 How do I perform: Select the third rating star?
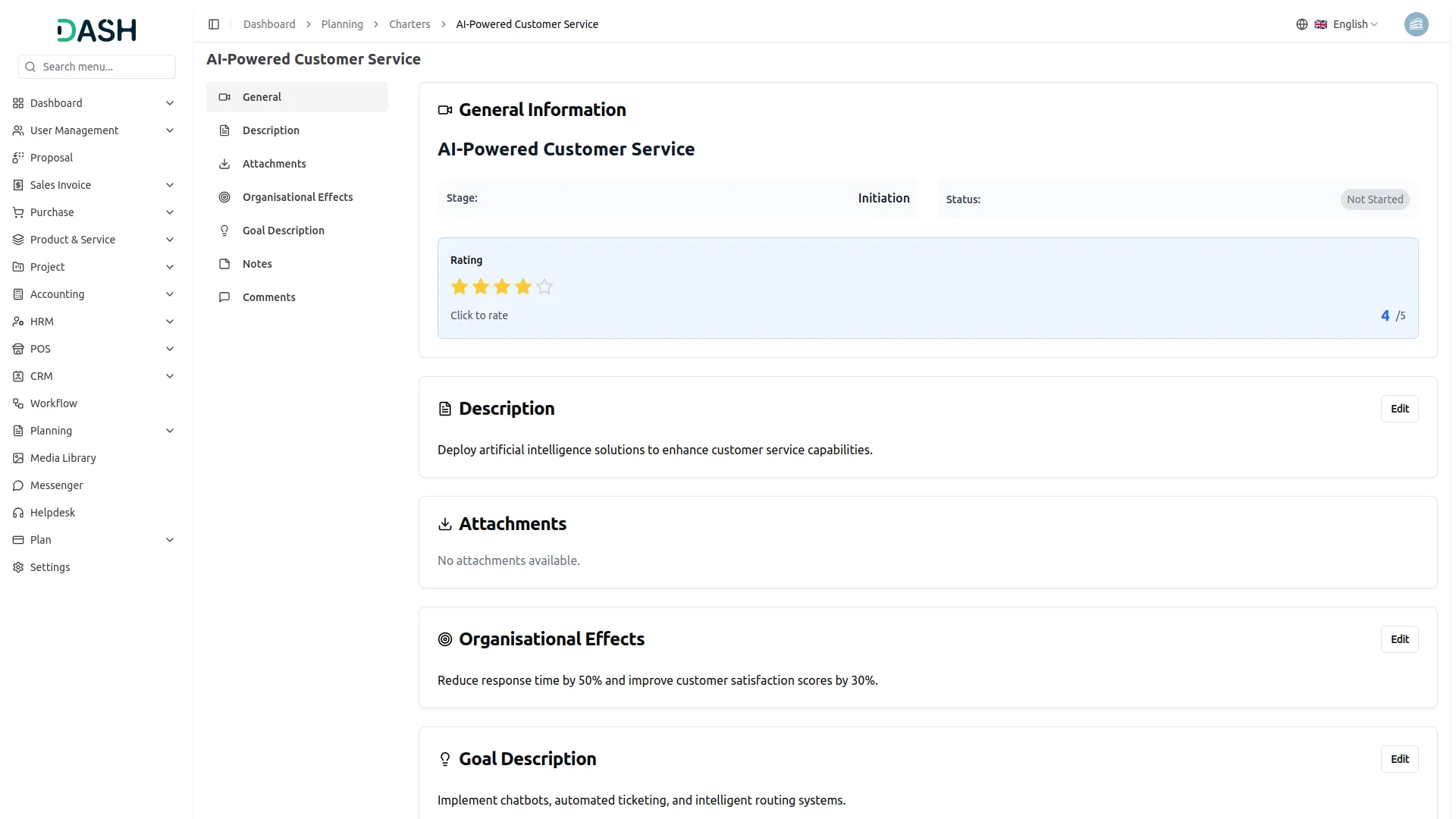coord(502,287)
